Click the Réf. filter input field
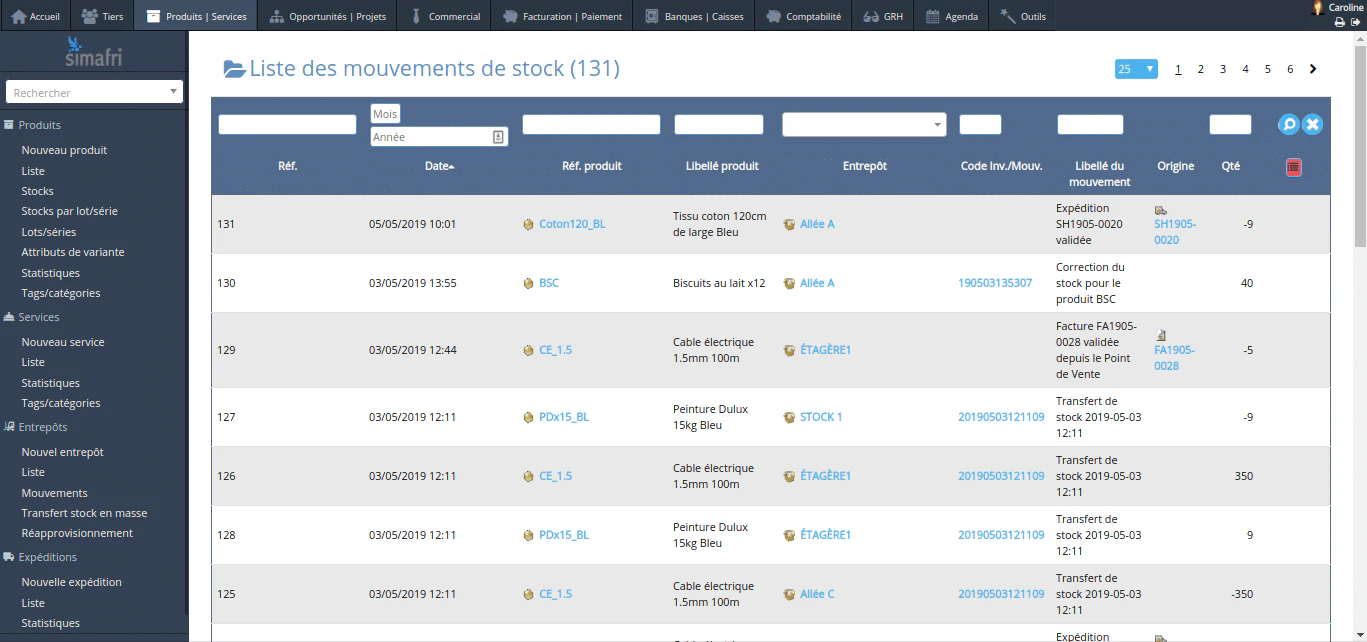The height and width of the screenshot is (642, 1367). (288, 125)
